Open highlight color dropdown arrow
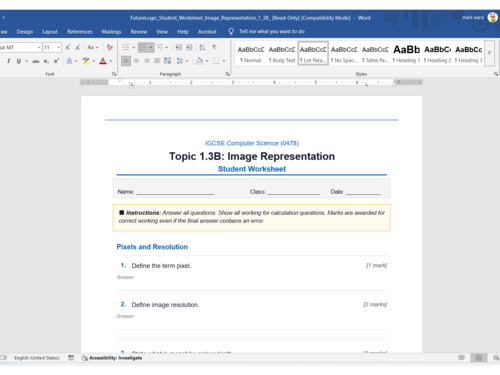The width and height of the screenshot is (500, 375). point(94,61)
